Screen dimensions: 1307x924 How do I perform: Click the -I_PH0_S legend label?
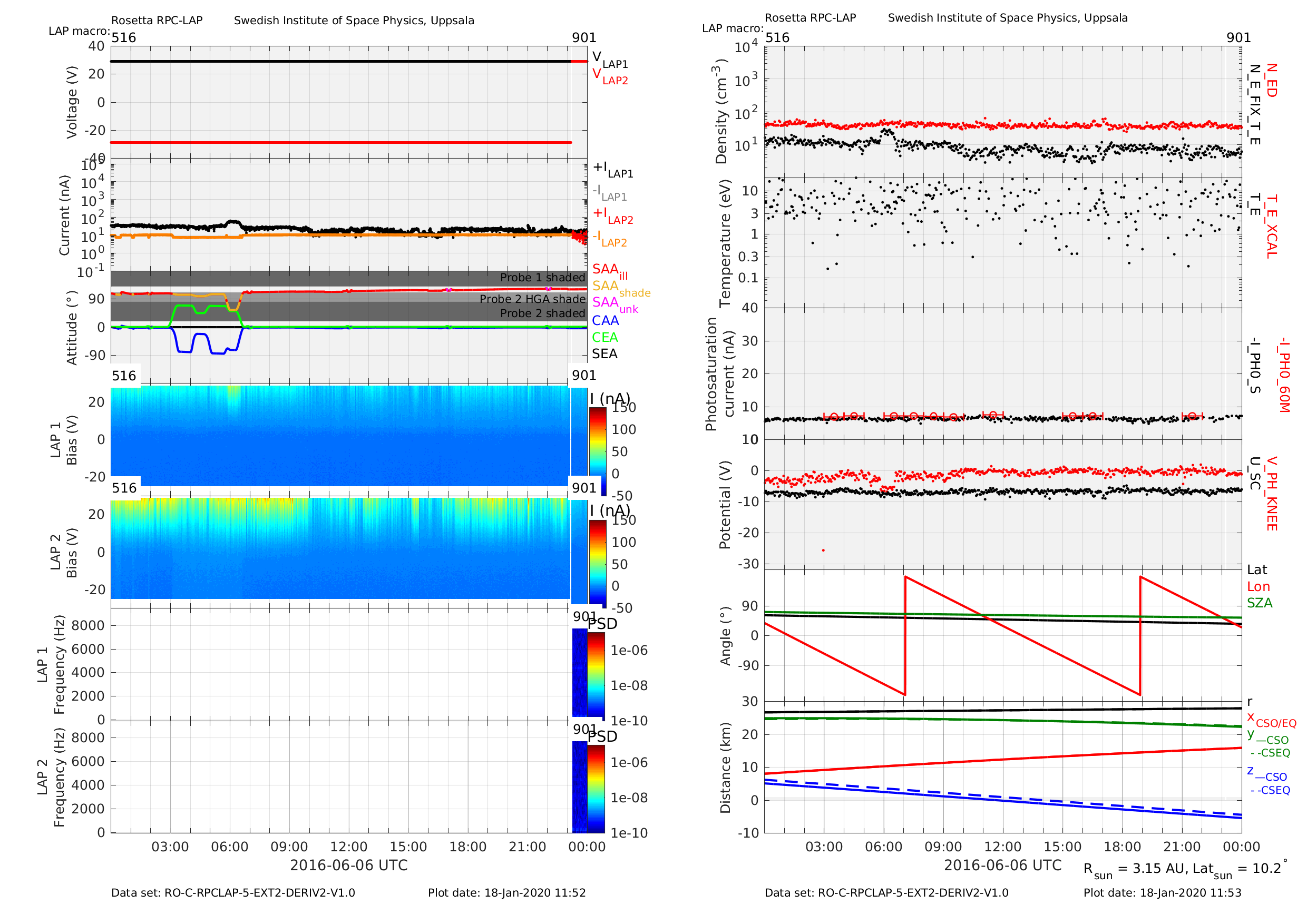pyautogui.click(x=1254, y=365)
